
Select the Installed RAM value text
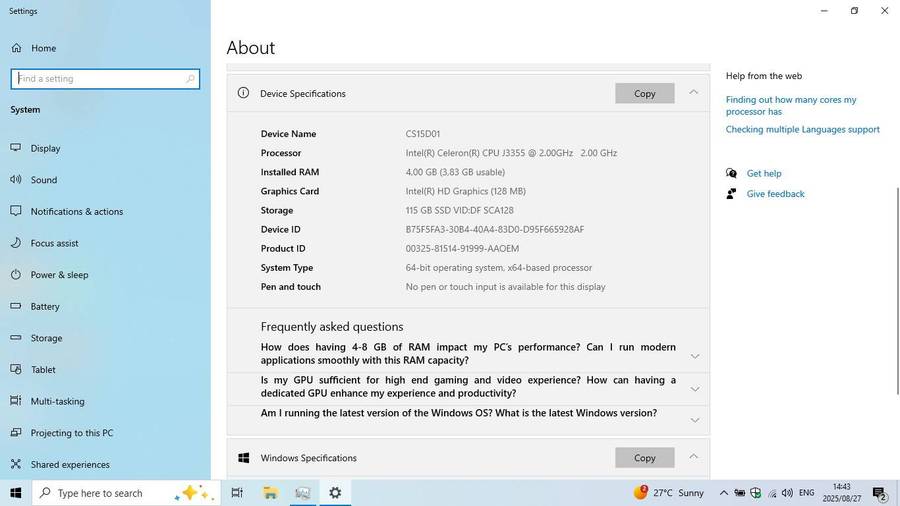[455, 172]
